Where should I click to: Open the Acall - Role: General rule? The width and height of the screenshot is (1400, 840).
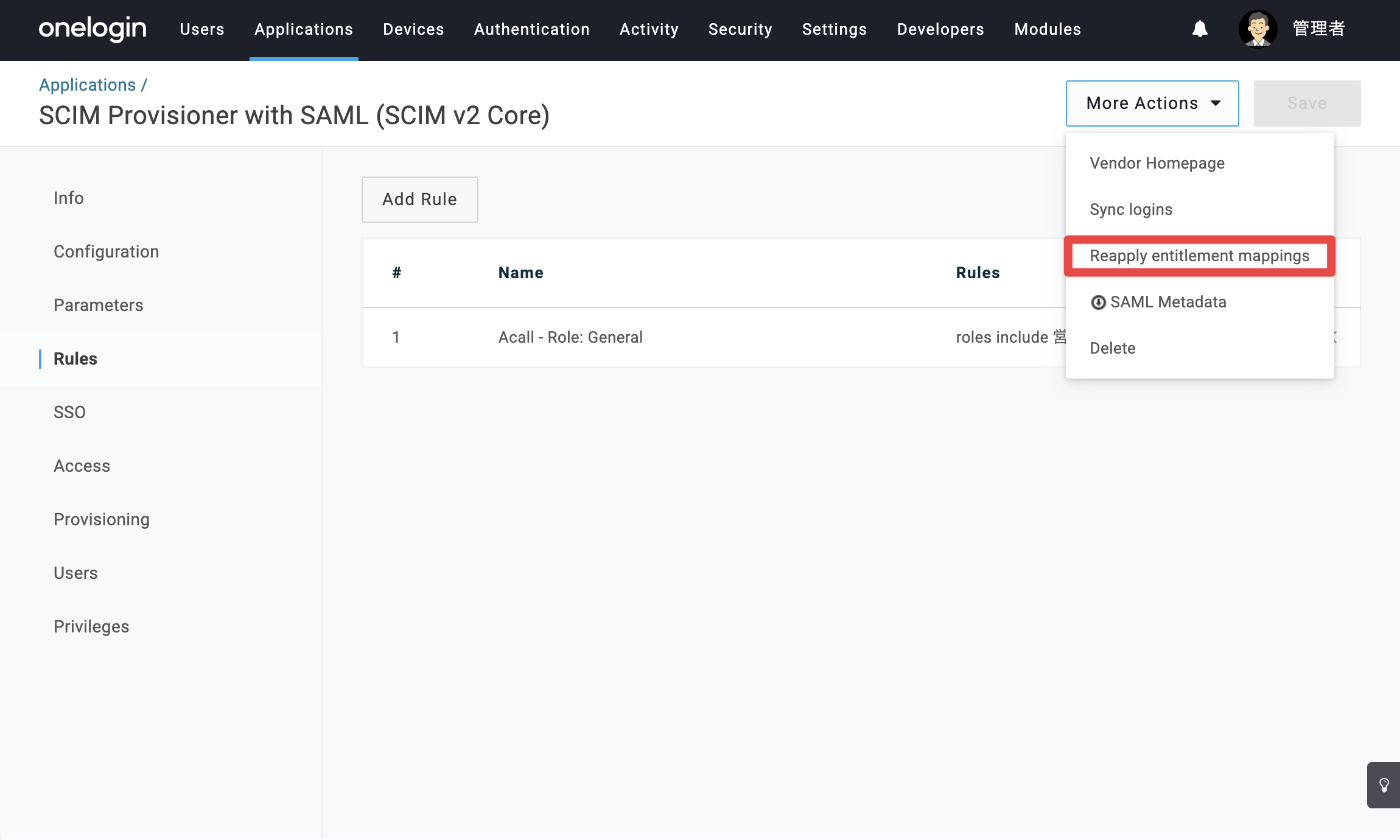tap(570, 337)
